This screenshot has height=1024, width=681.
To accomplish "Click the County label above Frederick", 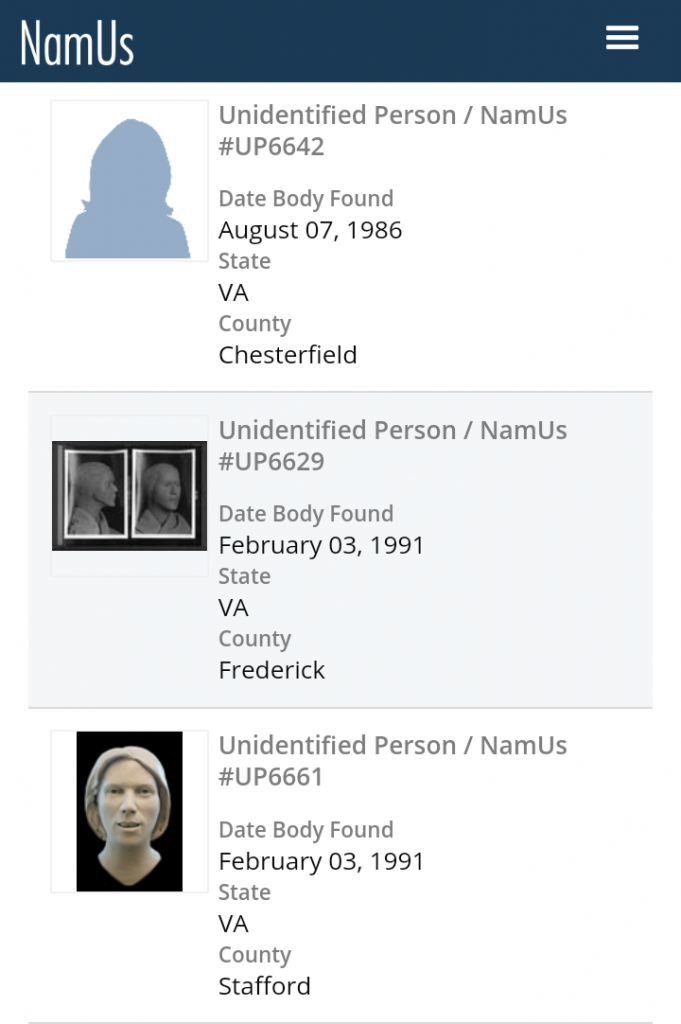I will [x=254, y=639].
